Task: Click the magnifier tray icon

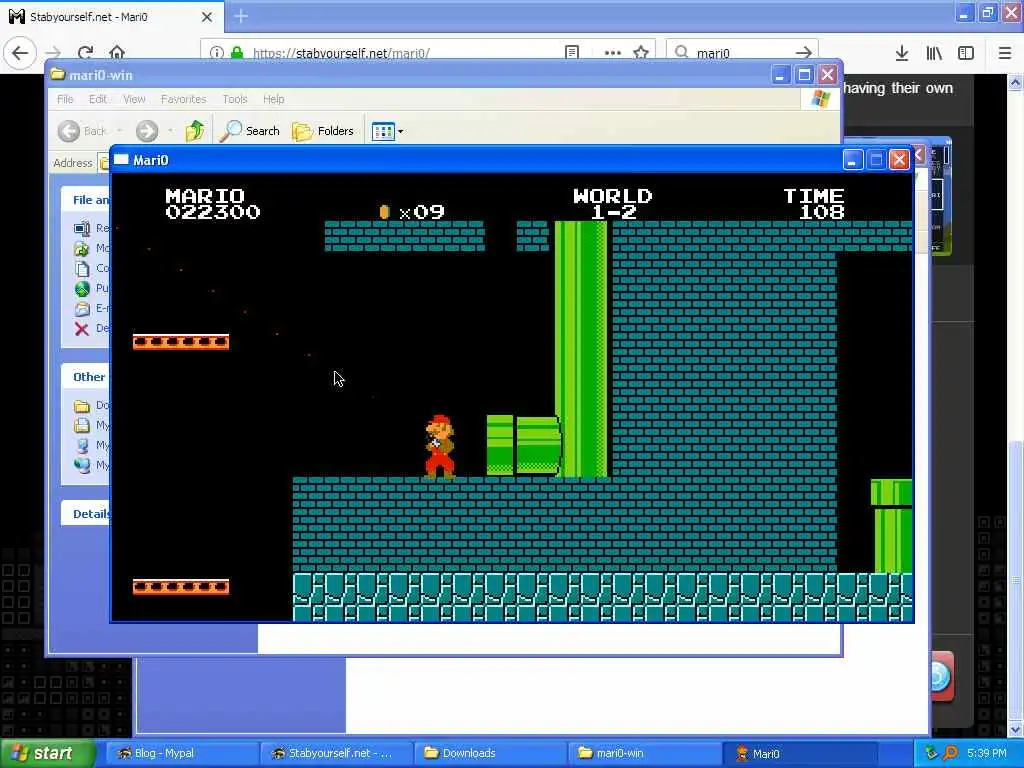Action: pos(950,753)
